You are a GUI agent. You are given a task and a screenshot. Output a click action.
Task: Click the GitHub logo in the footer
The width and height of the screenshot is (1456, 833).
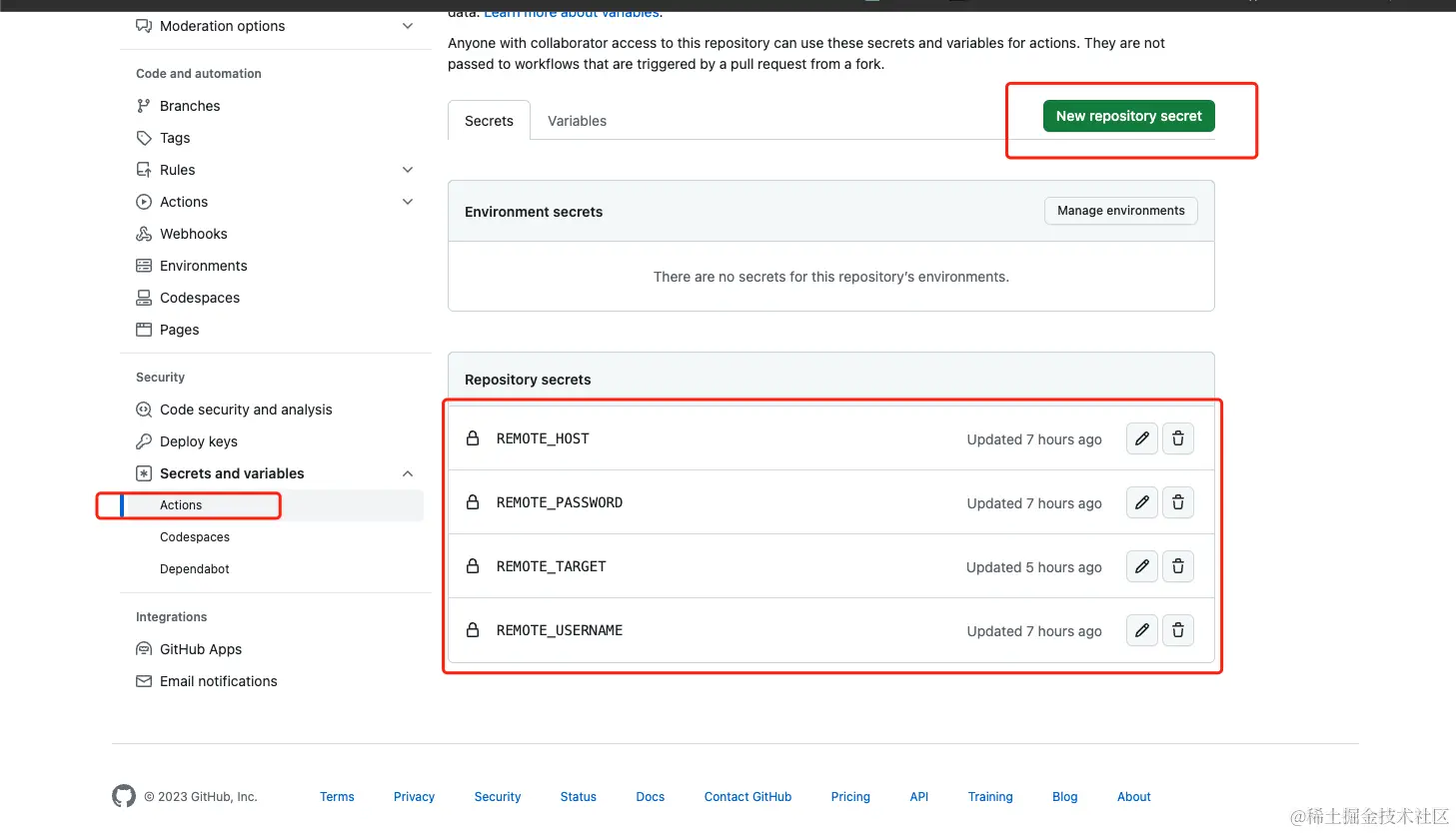124,796
